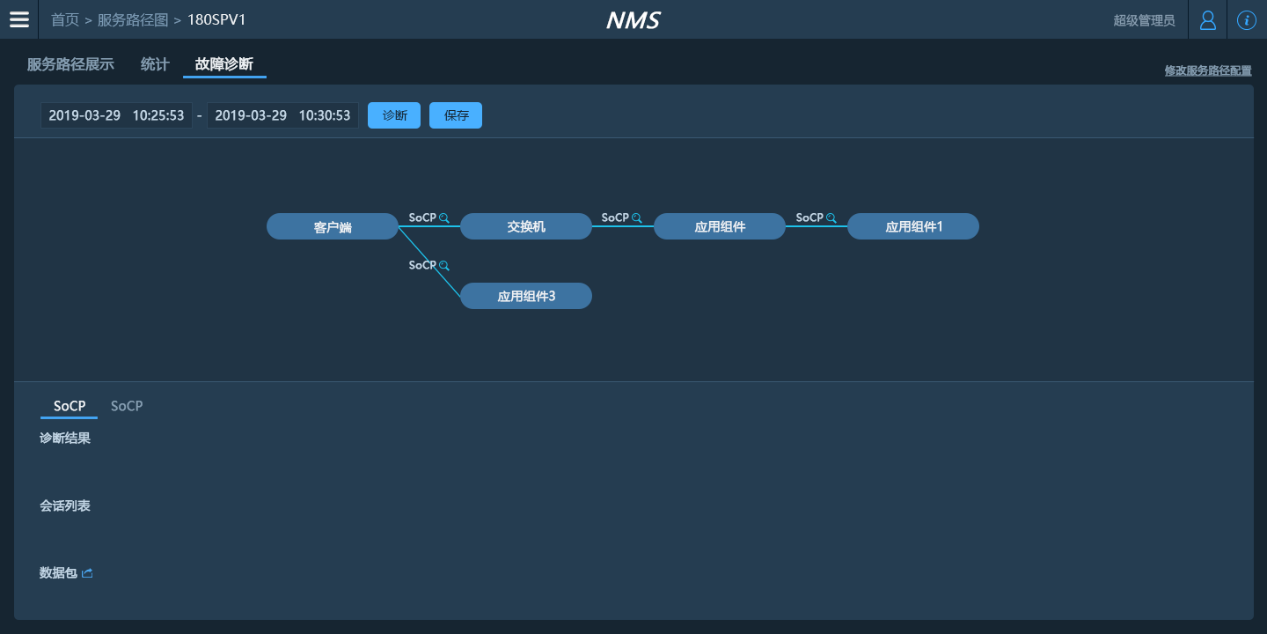Switch to the 统计 tab

[x=155, y=65]
